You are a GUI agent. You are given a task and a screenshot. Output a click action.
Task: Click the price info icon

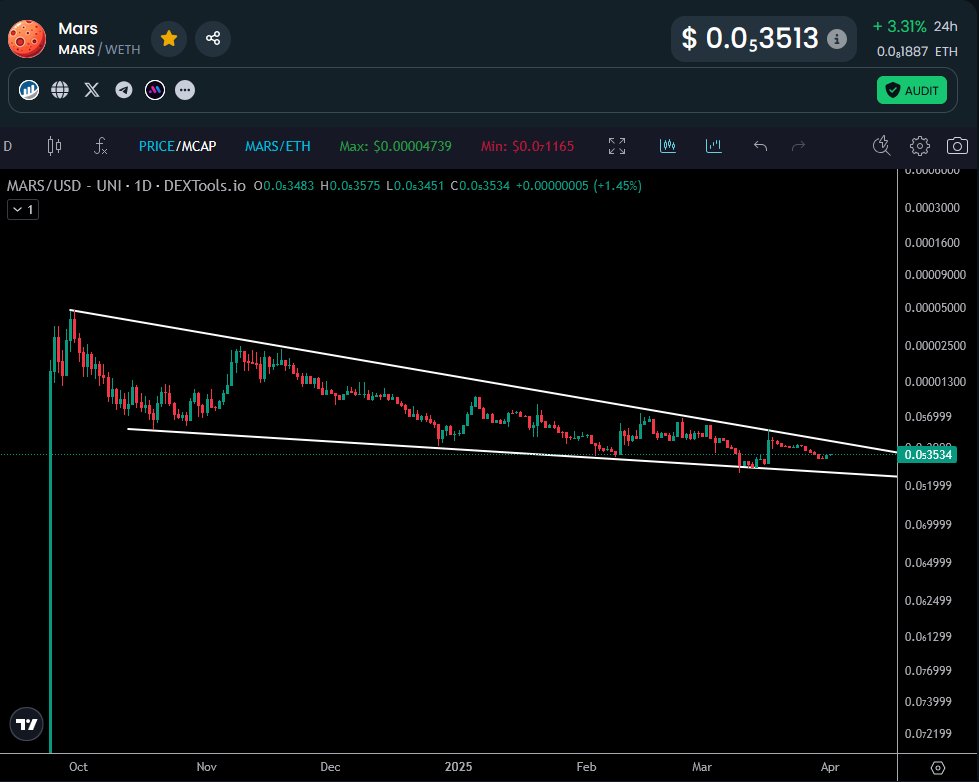point(837,39)
